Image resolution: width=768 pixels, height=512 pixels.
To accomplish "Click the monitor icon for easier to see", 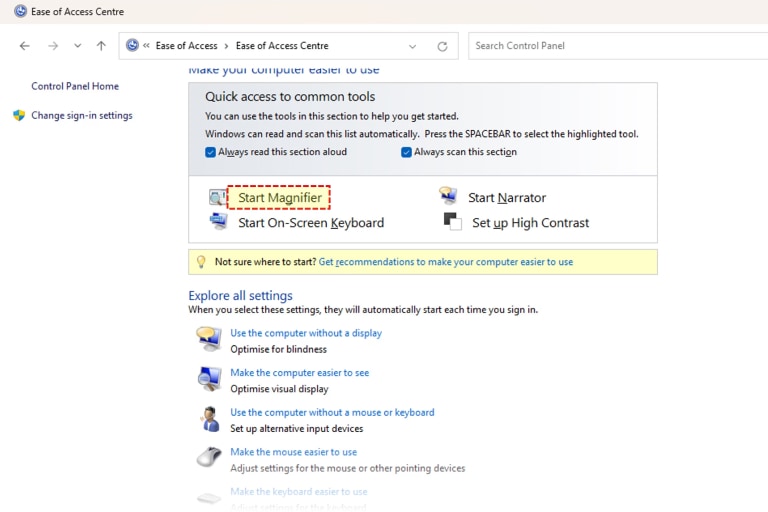I will click(209, 379).
